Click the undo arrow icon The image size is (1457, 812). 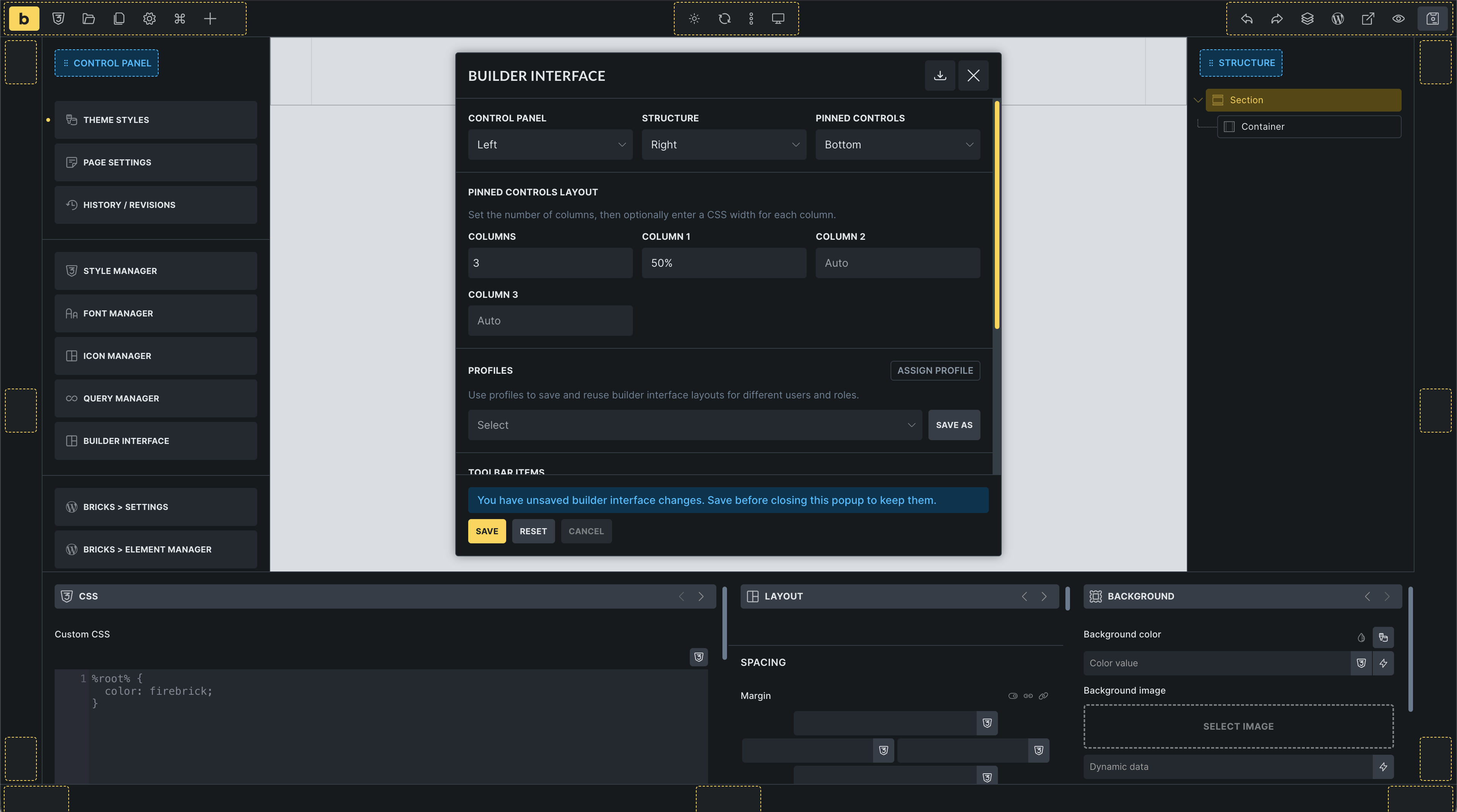[x=1246, y=19]
